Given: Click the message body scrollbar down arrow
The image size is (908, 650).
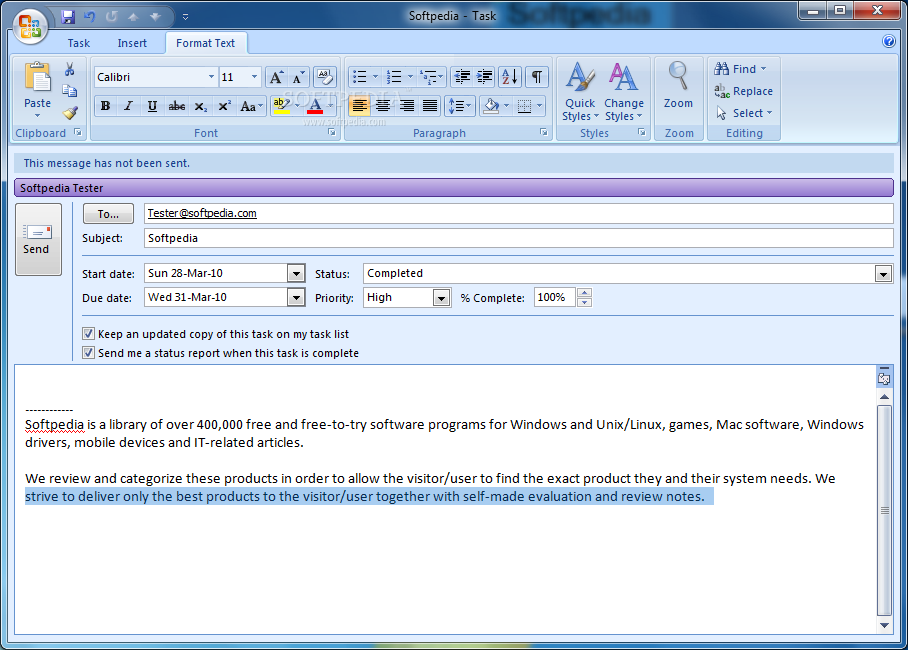Looking at the screenshot, I should [884, 625].
